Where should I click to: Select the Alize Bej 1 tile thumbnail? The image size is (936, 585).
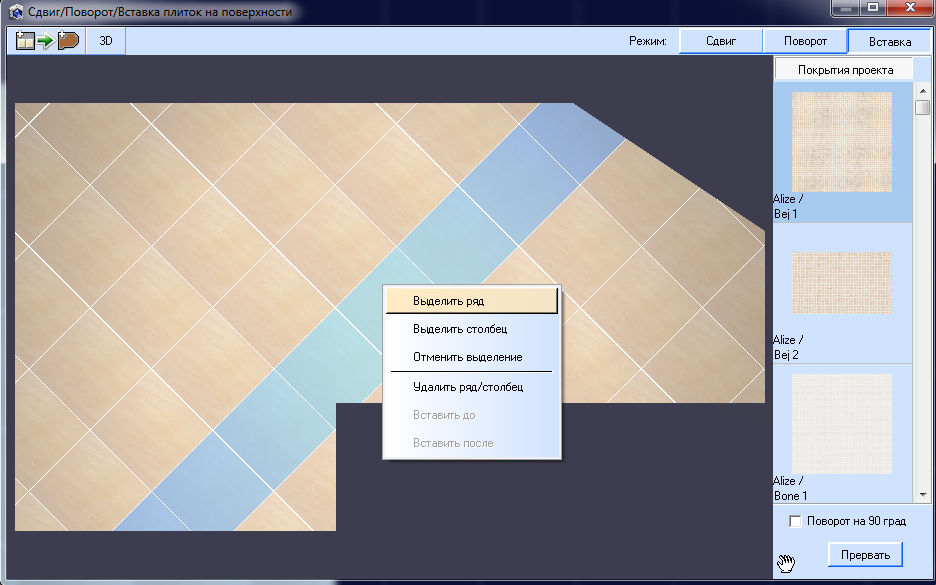pyautogui.click(x=841, y=141)
